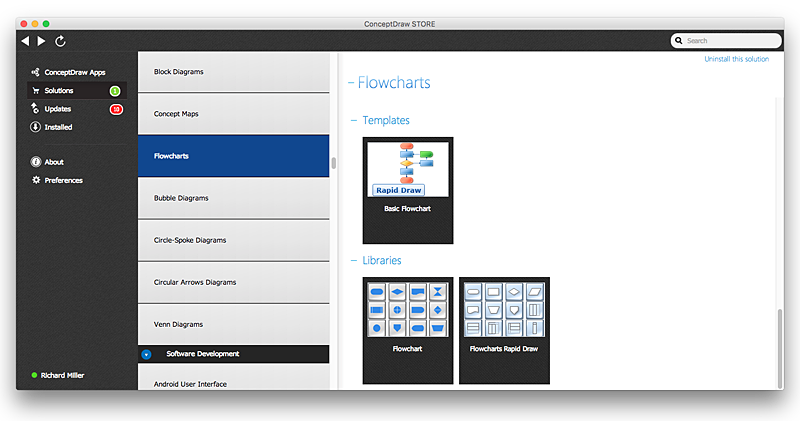Image resolution: width=800 pixels, height=421 pixels.
Task: Click Uninstall this solution link
Action: 736,59
